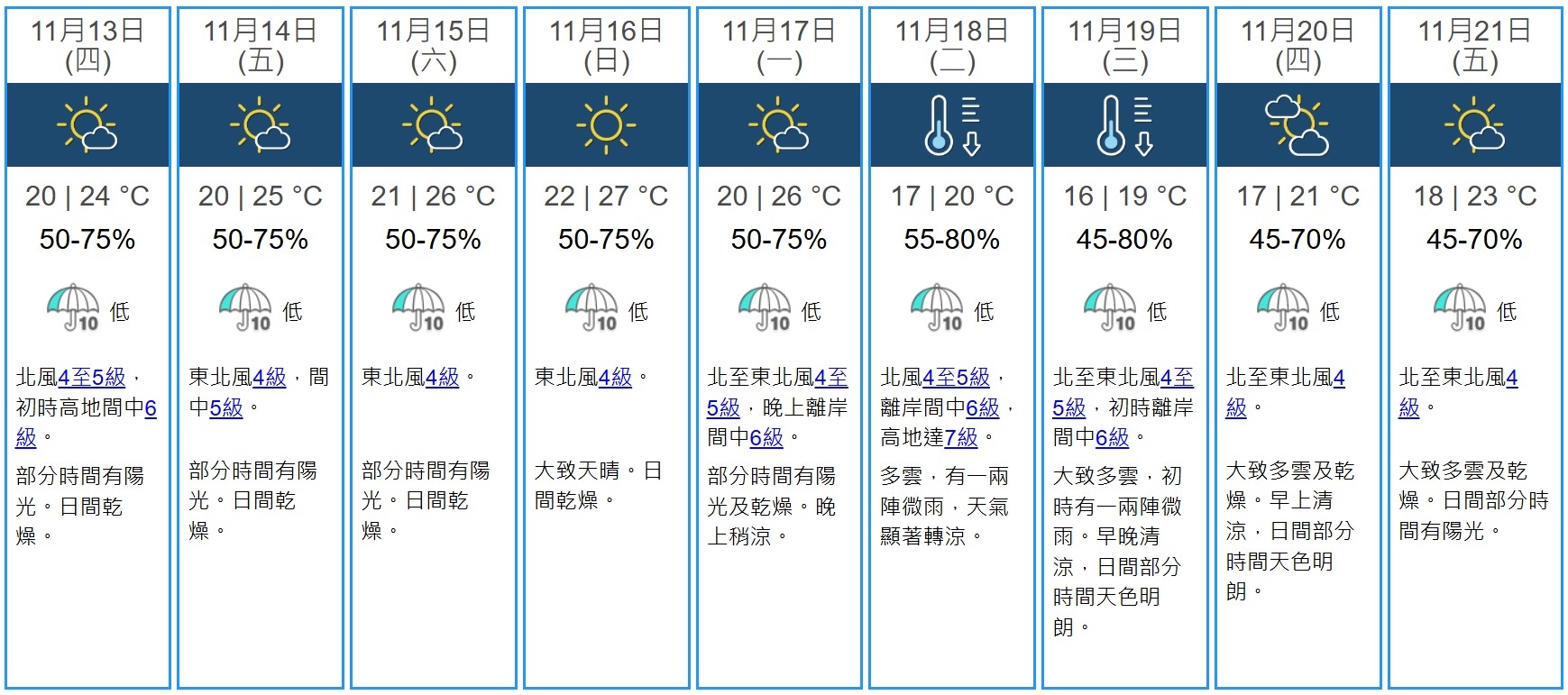Screen dimensions: 1568x695
Task: Click the falling temperature icon for November 19
Action: 1124,125
